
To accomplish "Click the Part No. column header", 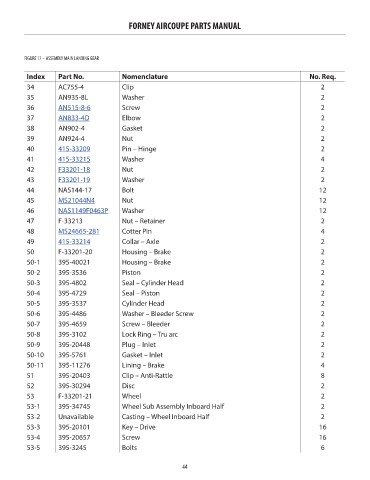I will coord(71,77).
